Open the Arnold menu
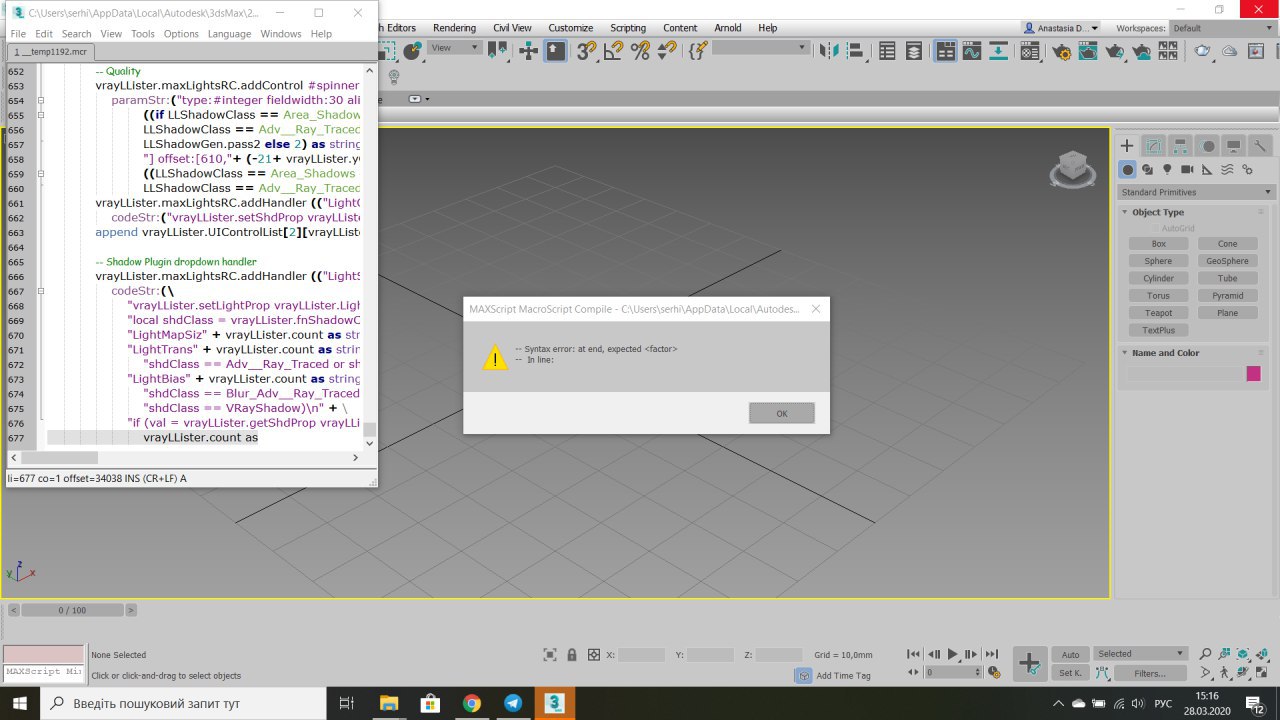This screenshot has width=1280, height=720. coord(728,28)
